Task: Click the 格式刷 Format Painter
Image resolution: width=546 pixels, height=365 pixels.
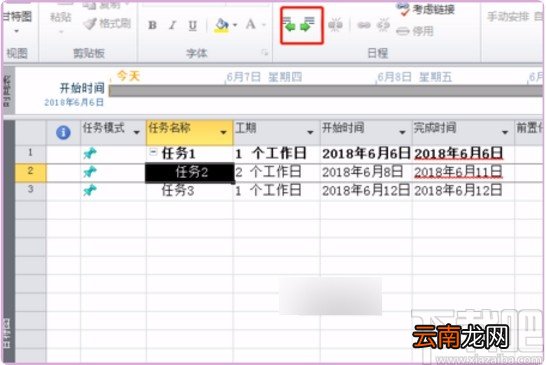Action: coord(107,24)
